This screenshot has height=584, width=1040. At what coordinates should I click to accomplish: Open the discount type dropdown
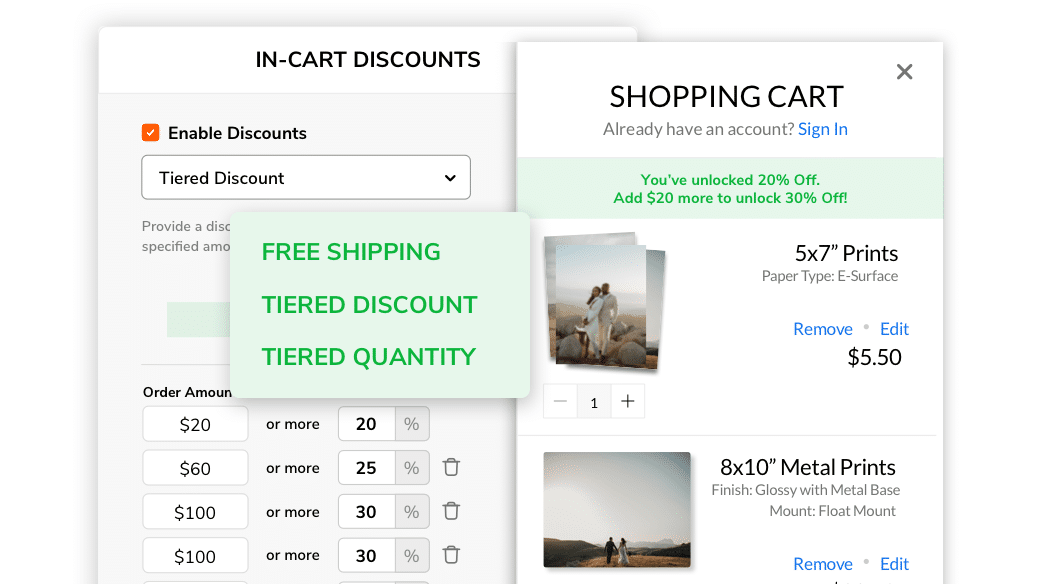click(305, 177)
